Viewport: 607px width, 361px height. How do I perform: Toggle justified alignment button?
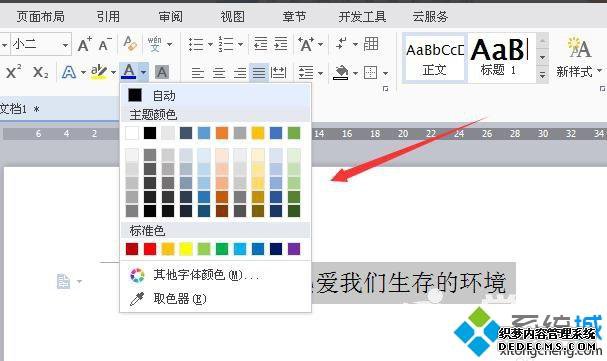click(259, 72)
